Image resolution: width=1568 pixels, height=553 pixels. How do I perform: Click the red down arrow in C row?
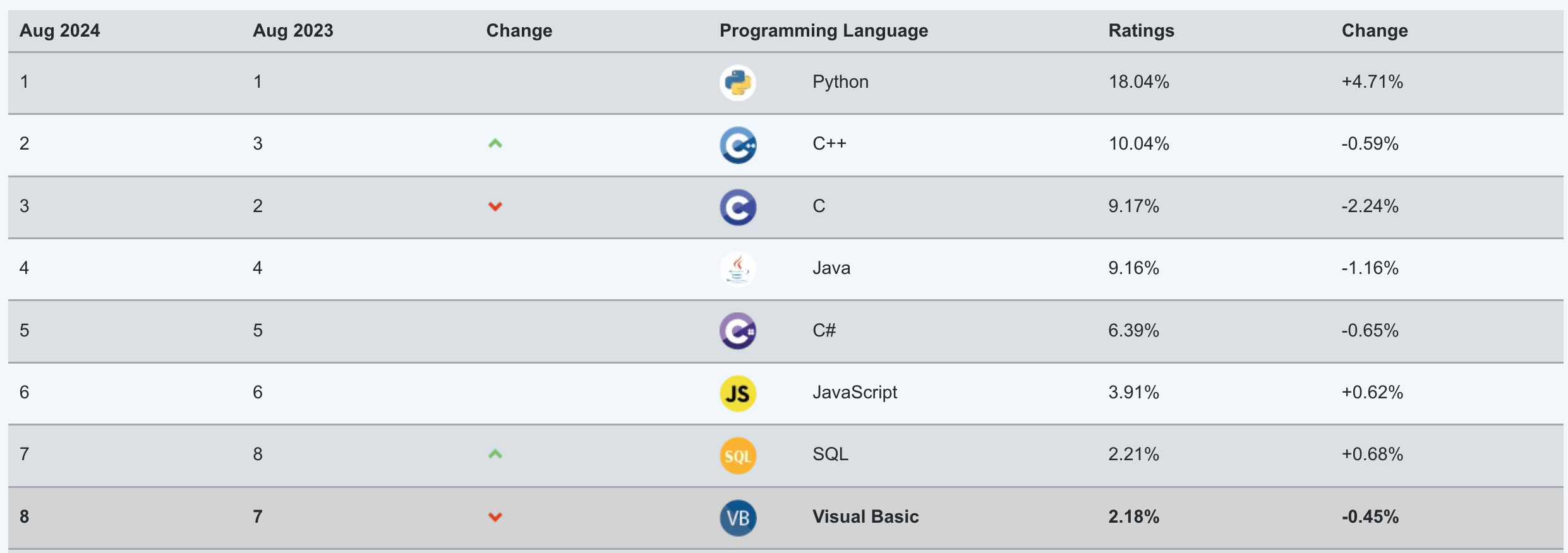[495, 206]
